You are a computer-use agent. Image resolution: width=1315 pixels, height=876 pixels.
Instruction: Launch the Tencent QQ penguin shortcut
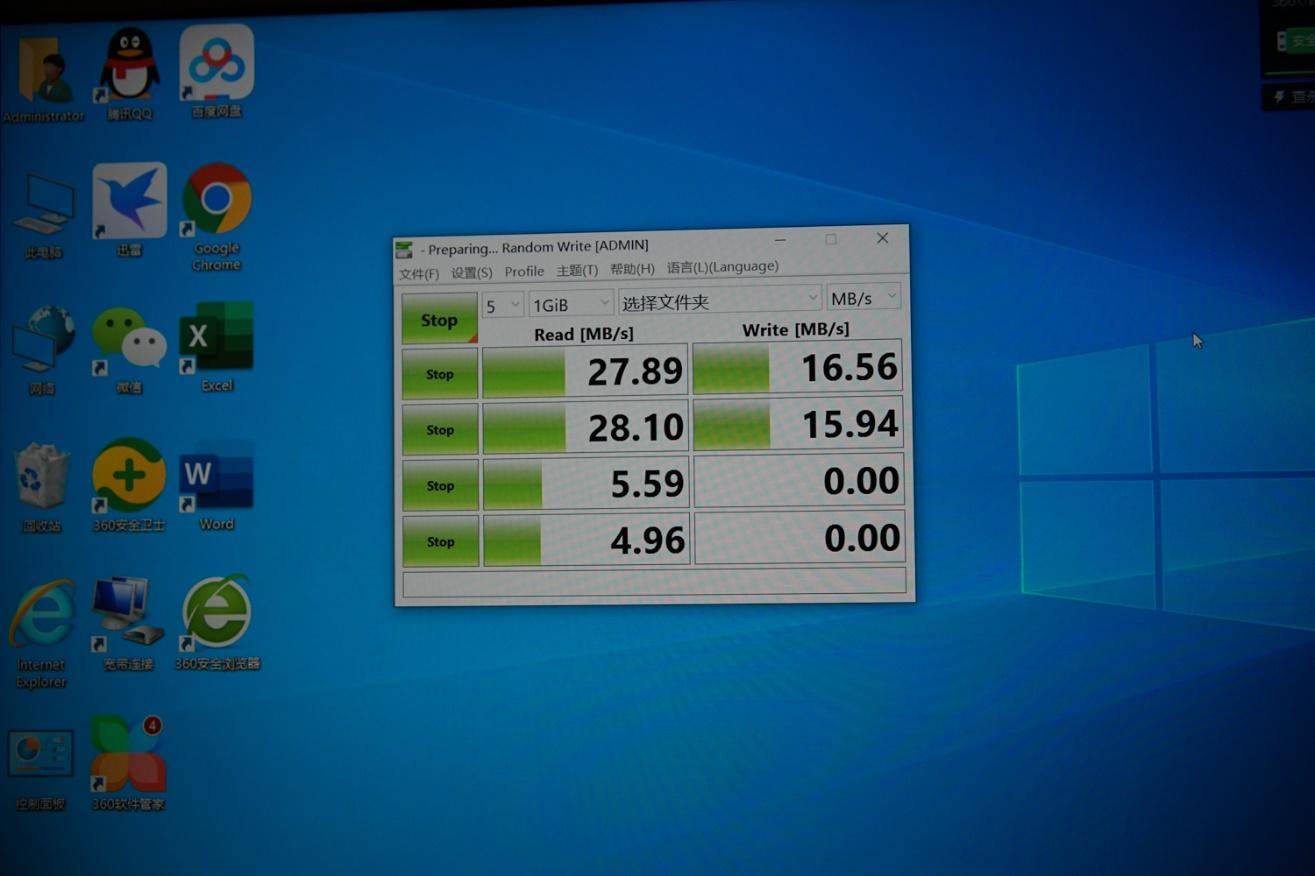(x=130, y=74)
